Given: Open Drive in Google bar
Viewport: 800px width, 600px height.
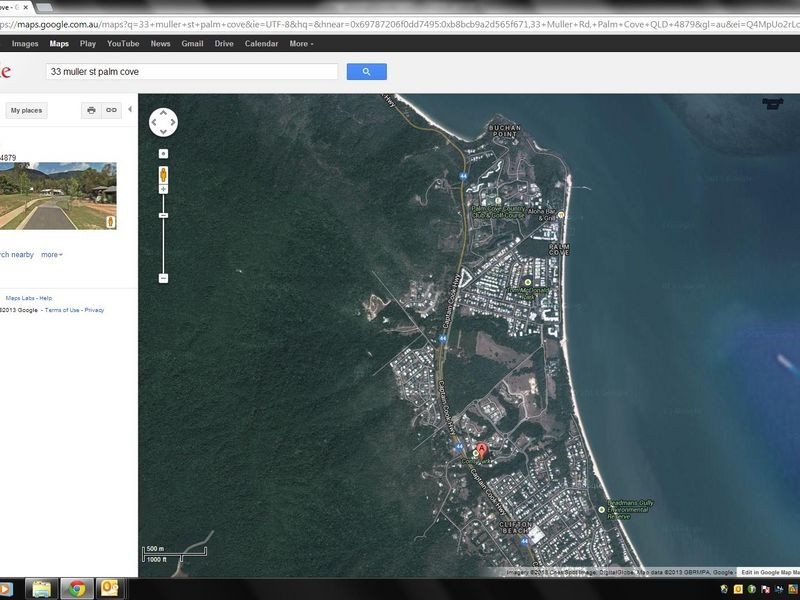Looking at the screenshot, I should 224,44.
